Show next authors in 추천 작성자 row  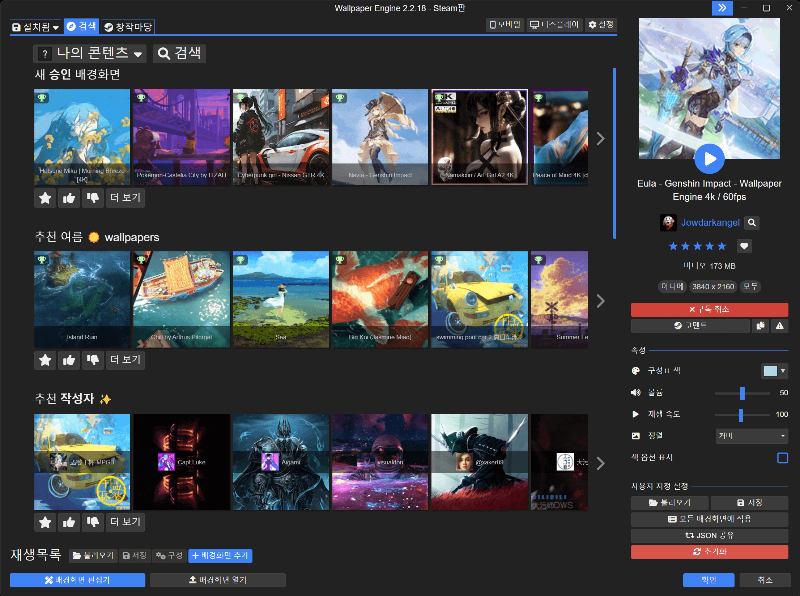(x=601, y=463)
